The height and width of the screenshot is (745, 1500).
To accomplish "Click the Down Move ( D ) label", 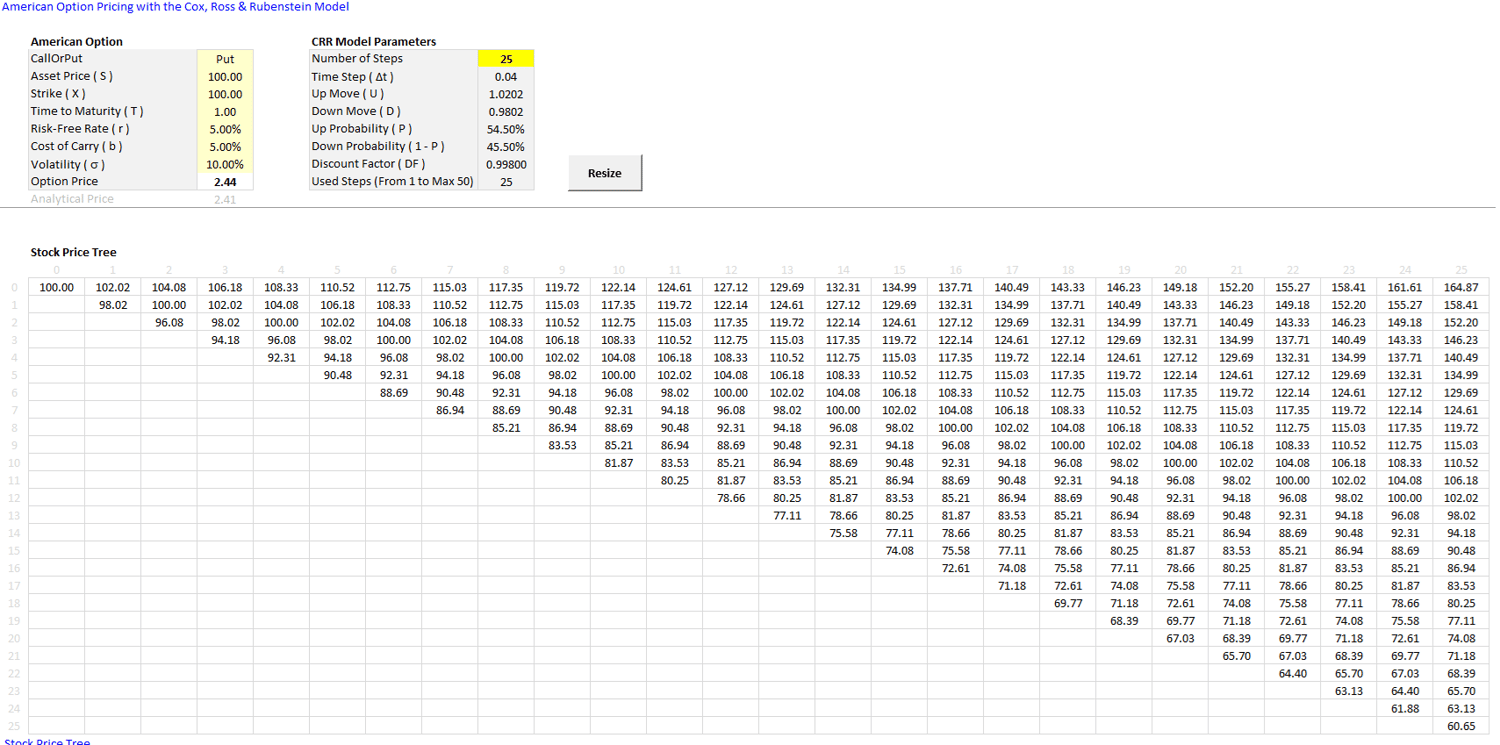I will 354,112.
